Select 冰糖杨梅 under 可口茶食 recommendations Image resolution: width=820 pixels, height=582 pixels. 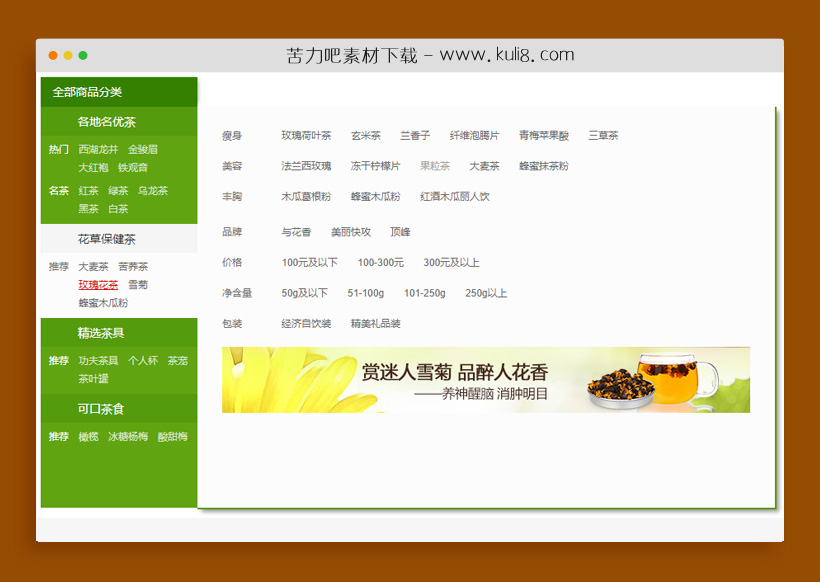point(127,436)
